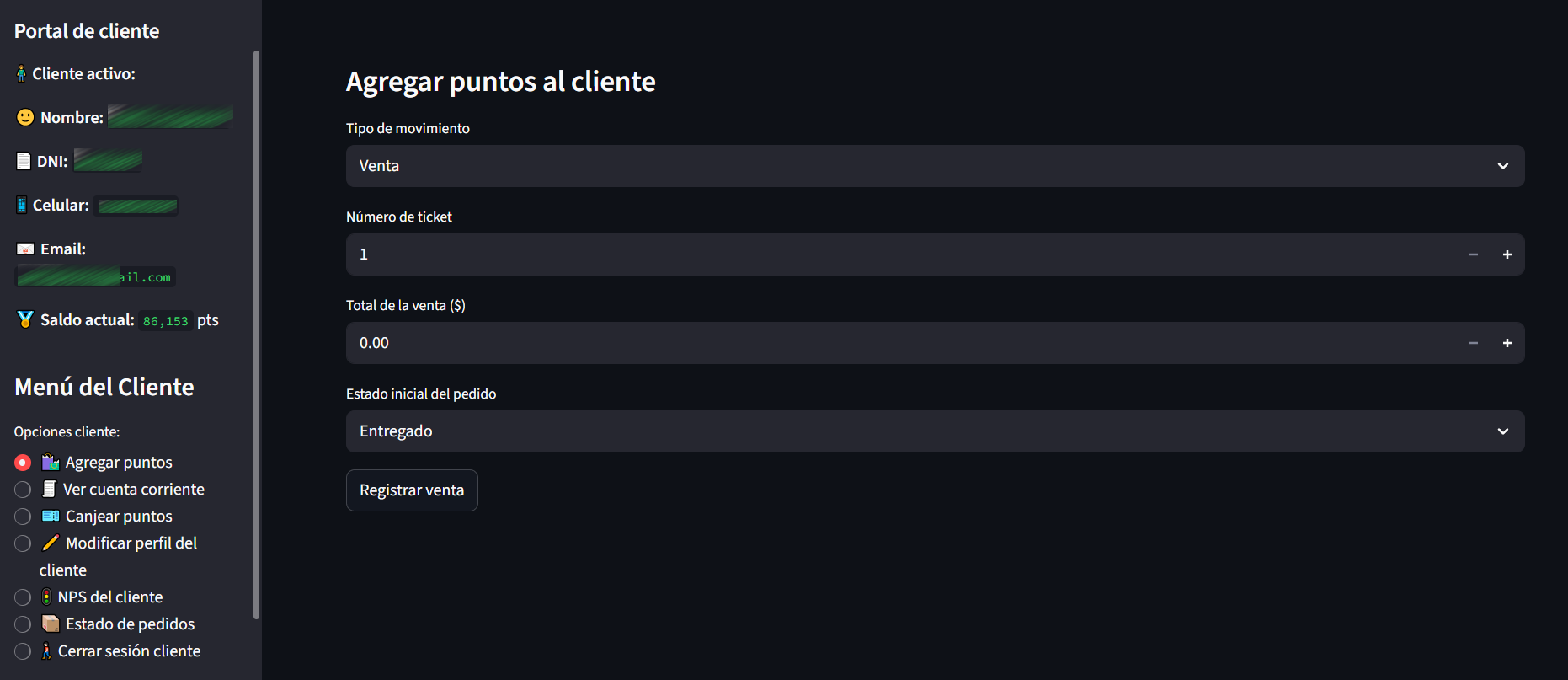Click the pencil icon beside Modificar perfil
1568x680 pixels.
51,543
